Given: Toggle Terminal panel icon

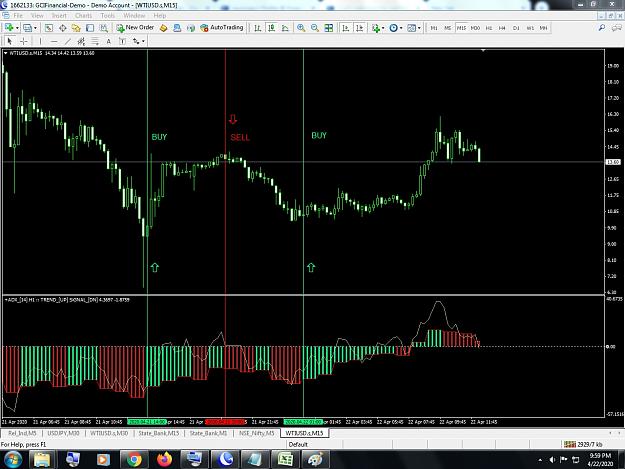Looking at the screenshot, I should point(90,28).
